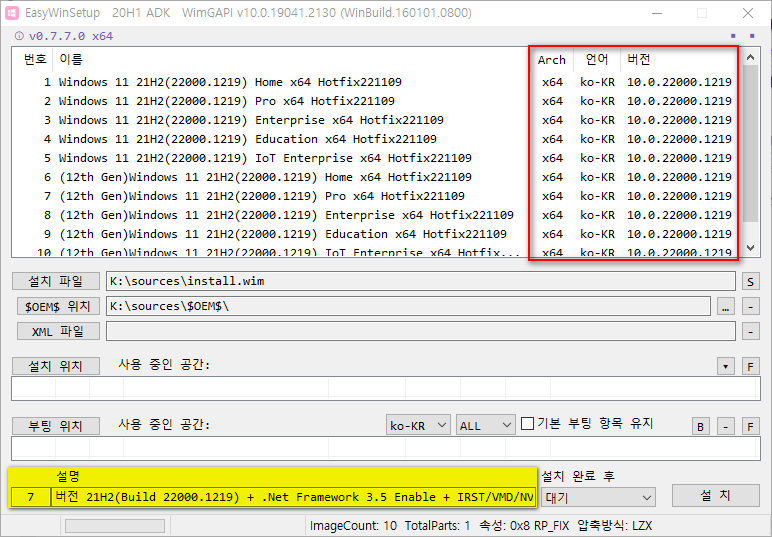Click the EasyWinSetup pink app icon

tap(11, 13)
